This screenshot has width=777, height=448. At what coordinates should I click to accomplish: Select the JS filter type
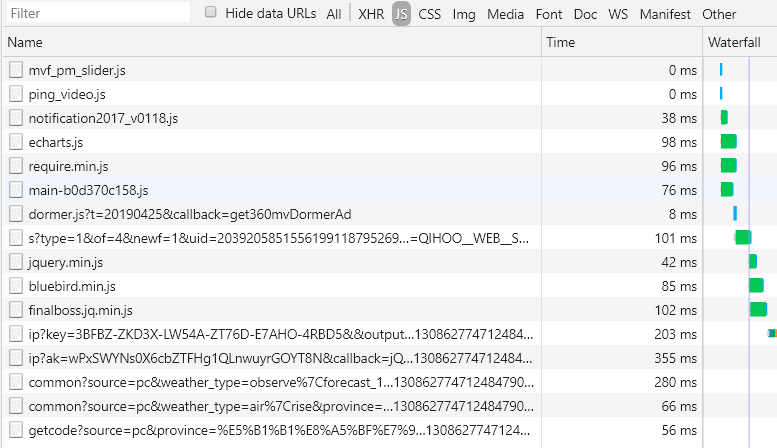pyautogui.click(x=401, y=14)
